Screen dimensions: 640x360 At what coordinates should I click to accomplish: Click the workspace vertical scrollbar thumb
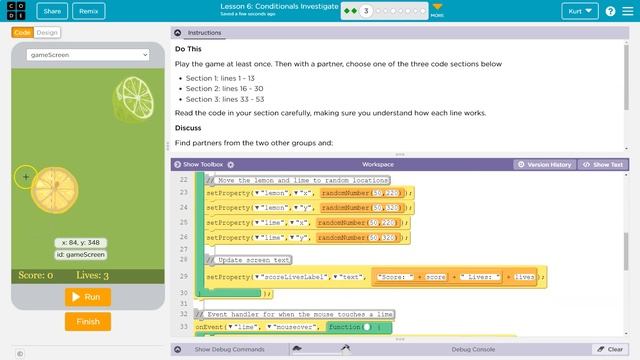(626, 251)
